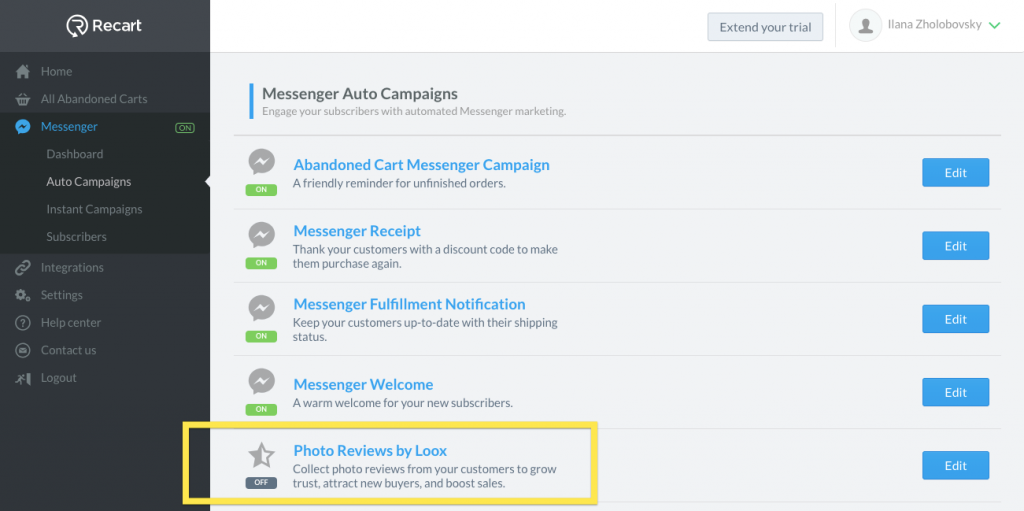Click the basket icon for All Abandoned Carts
1024x511 pixels.
tap(23, 99)
